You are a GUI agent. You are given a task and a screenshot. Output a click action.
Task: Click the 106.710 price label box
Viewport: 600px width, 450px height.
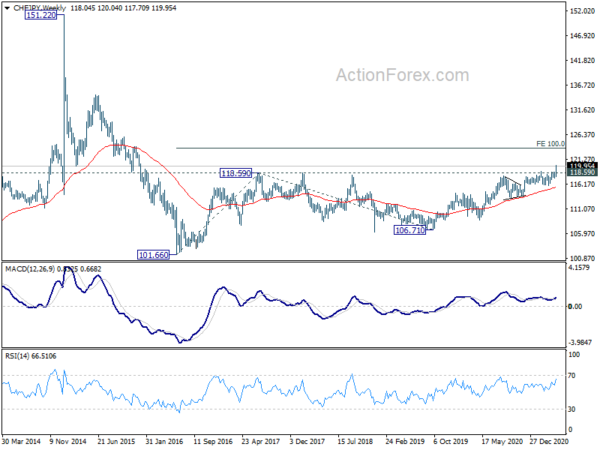[x=410, y=230]
